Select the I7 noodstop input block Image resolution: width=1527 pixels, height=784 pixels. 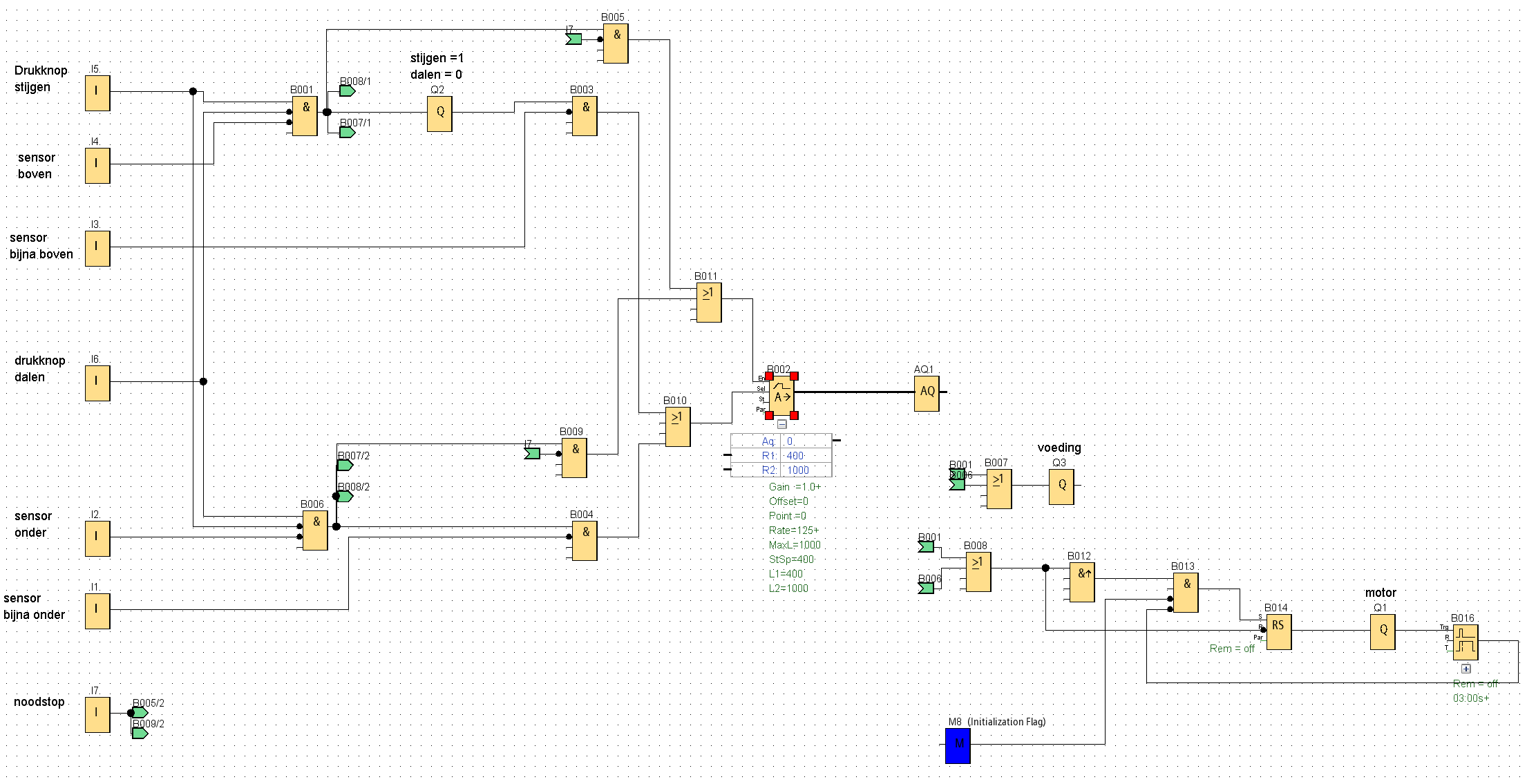[x=97, y=715]
